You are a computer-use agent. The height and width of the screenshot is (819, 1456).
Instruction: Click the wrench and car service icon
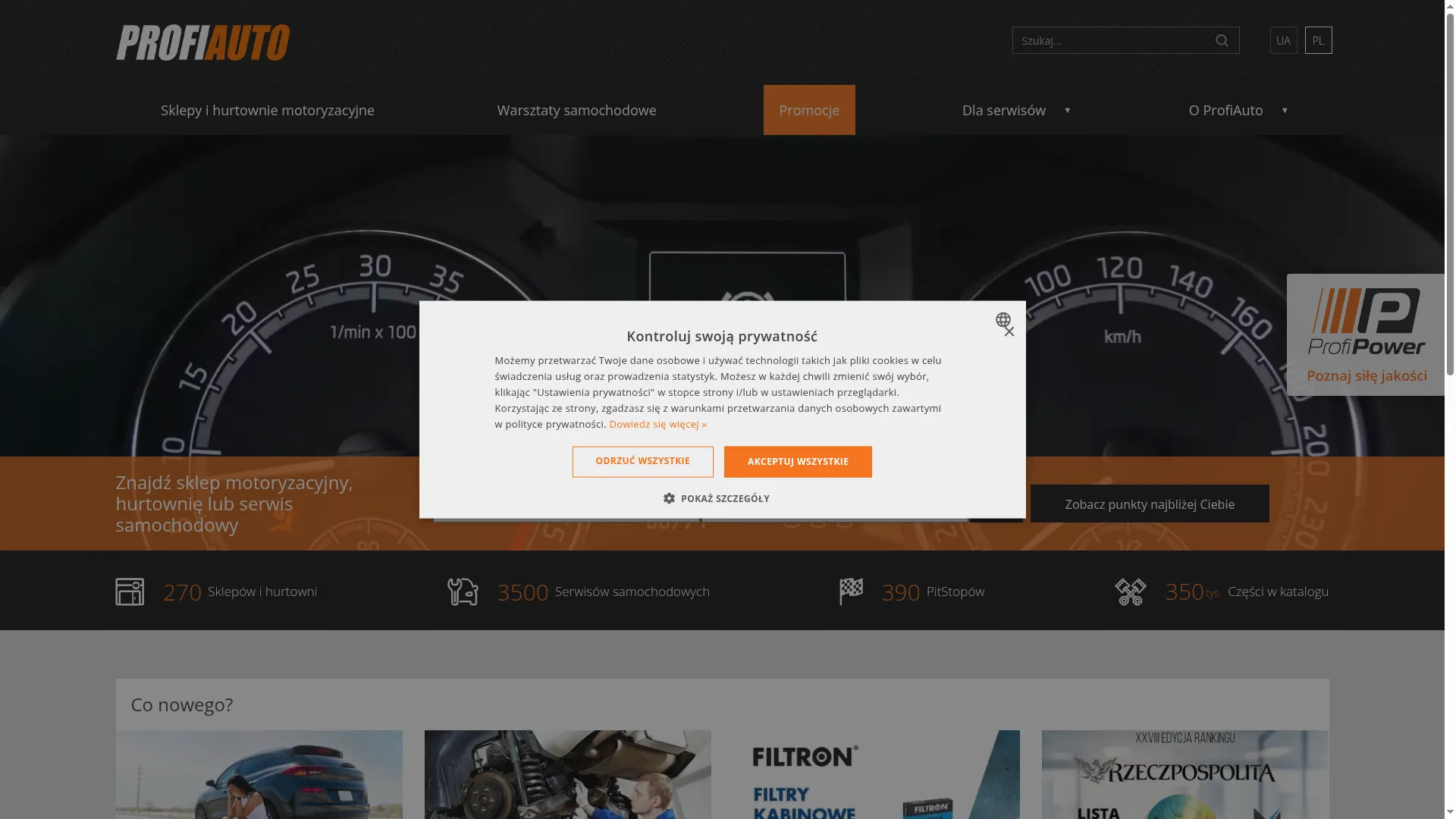(x=463, y=591)
